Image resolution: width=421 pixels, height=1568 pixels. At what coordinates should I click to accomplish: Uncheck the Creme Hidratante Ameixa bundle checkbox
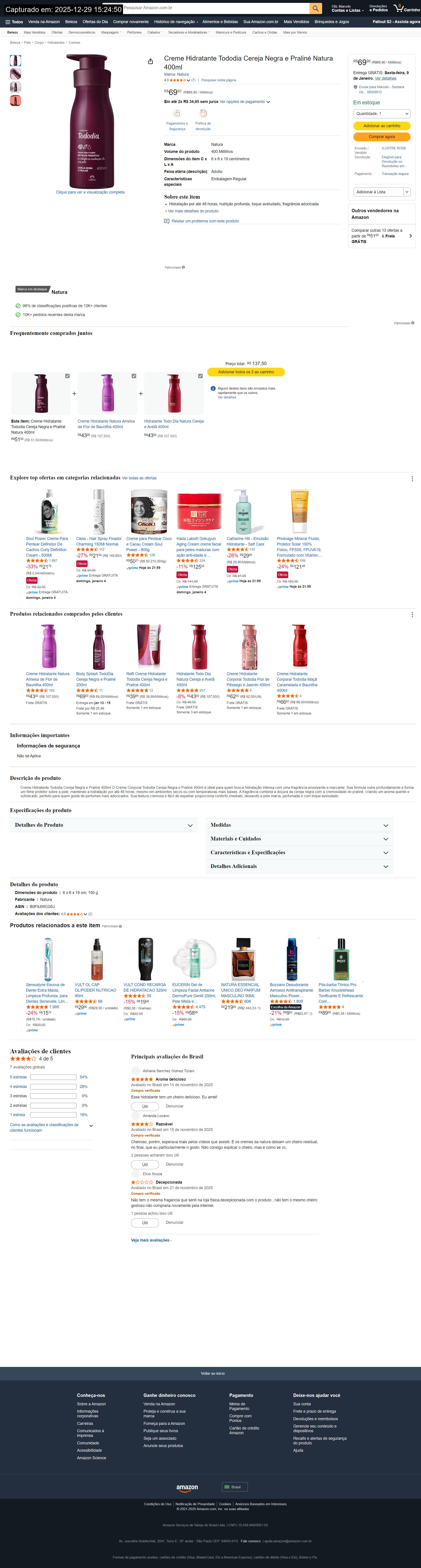(x=134, y=376)
